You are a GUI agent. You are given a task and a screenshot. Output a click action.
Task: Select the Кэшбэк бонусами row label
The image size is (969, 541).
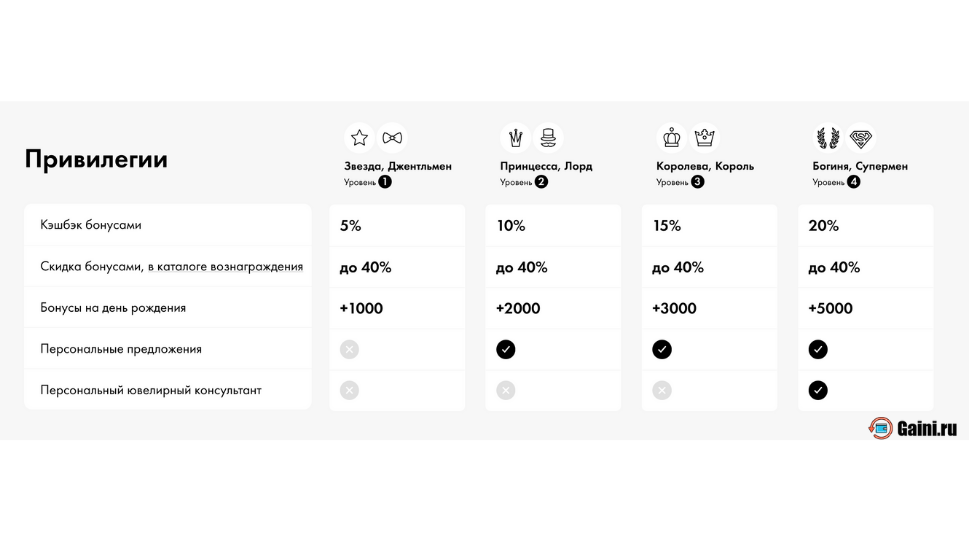[91, 225]
